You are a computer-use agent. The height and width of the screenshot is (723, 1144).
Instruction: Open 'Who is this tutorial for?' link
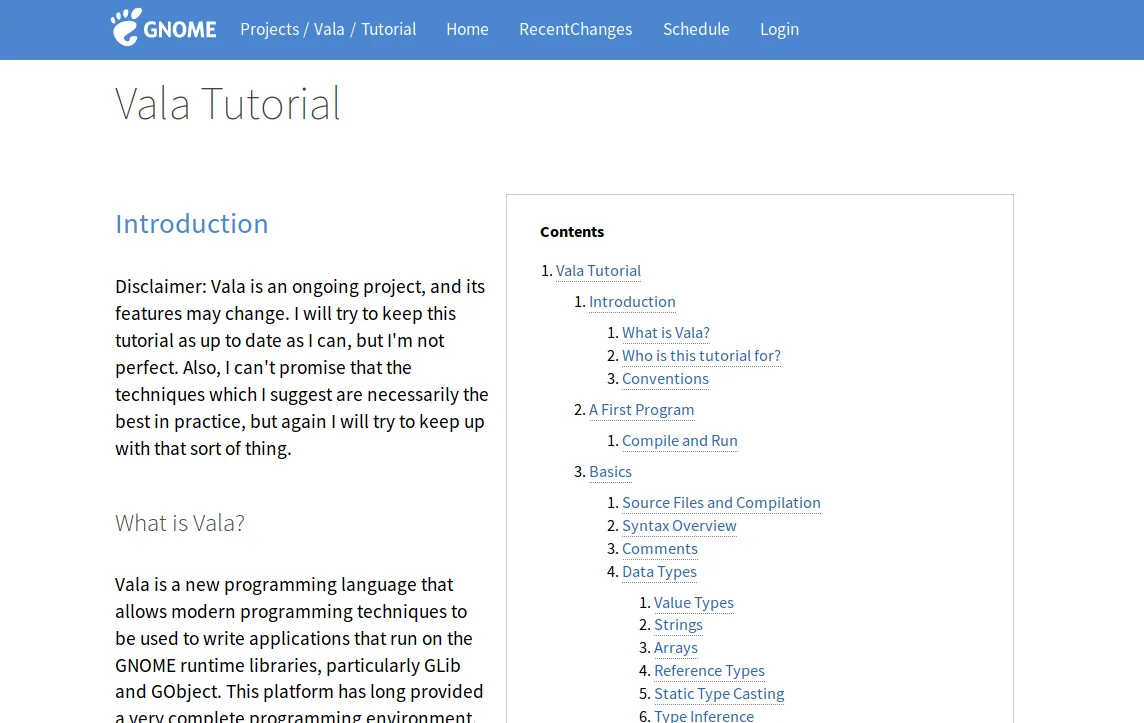[x=701, y=355]
